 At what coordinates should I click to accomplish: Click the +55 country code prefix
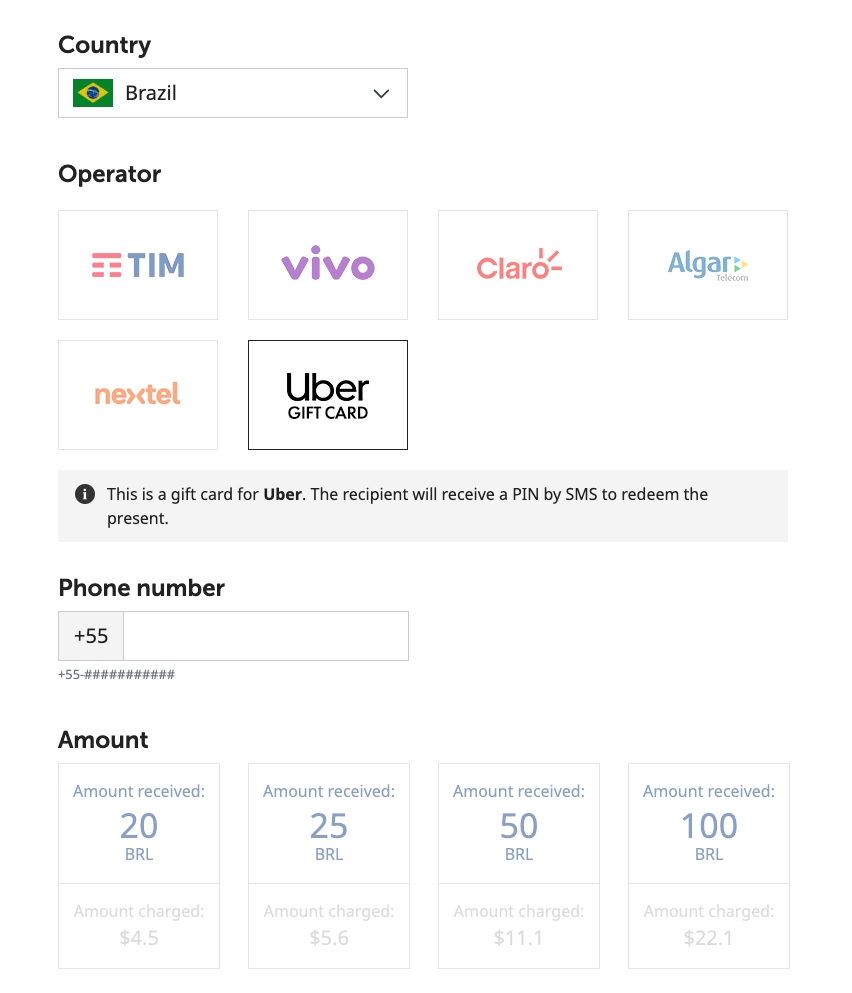[x=91, y=636]
